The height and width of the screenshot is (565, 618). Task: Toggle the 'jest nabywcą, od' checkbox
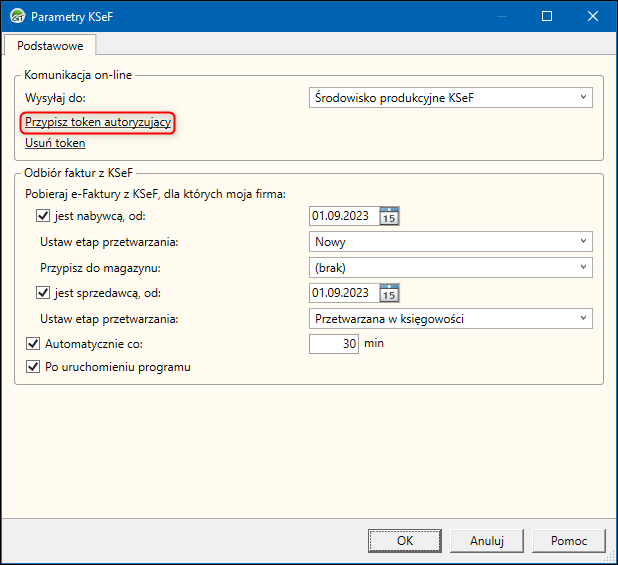click(x=43, y=216)
